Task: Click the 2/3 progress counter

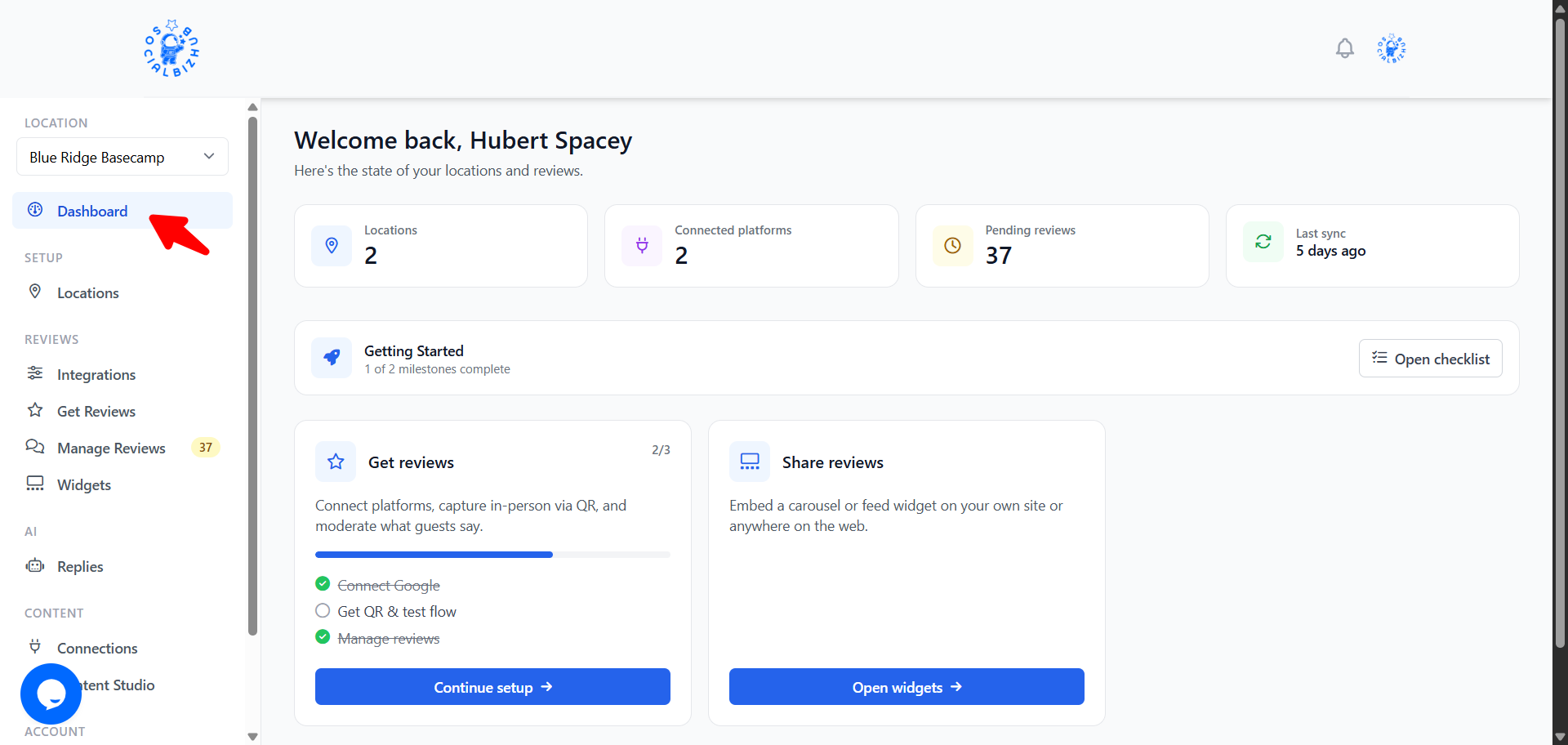Action: click(x=661, y=450)
